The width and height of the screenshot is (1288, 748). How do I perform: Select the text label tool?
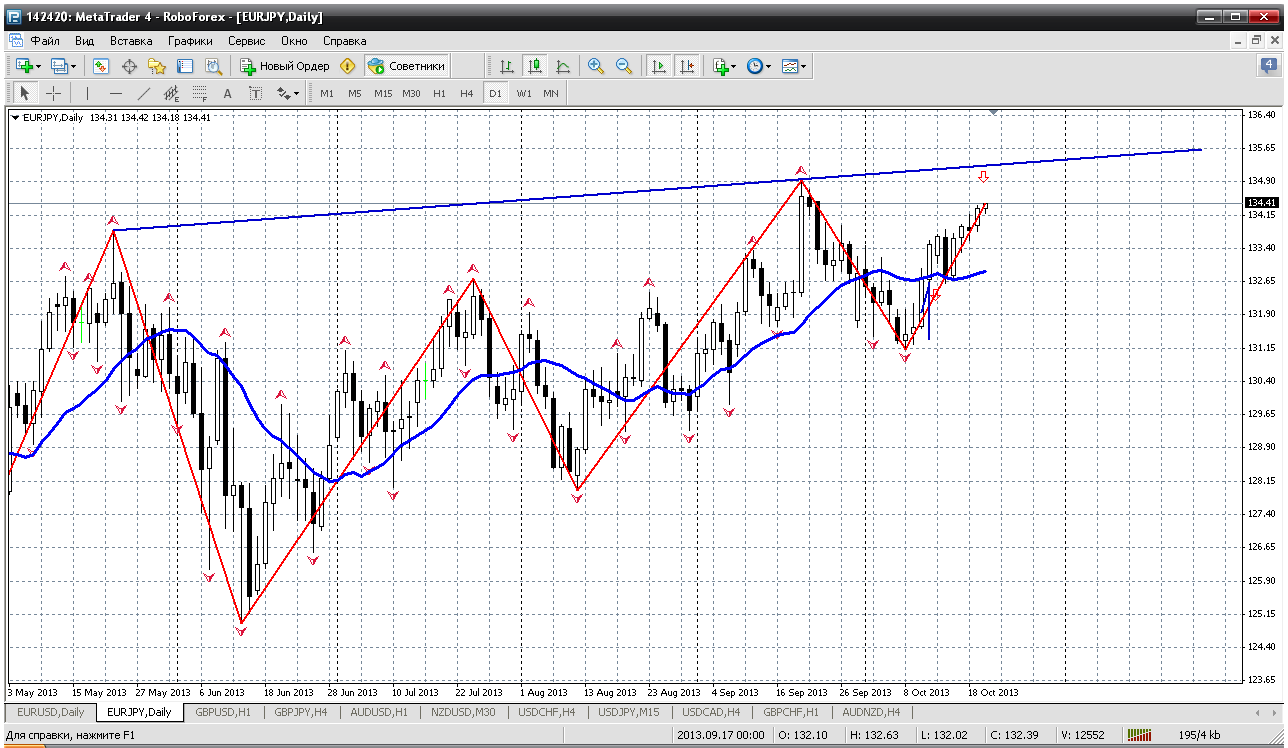(255, 93)
